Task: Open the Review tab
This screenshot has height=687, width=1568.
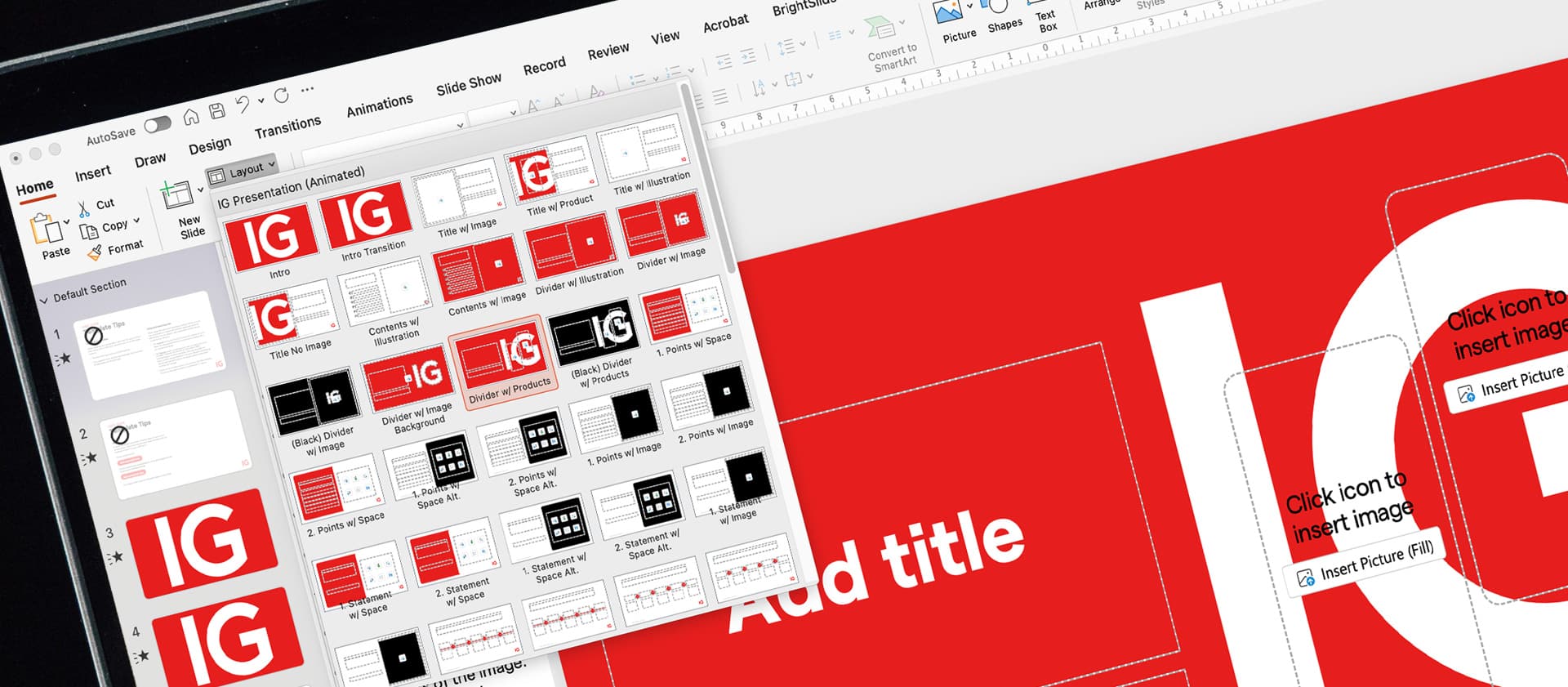Action: 608,51
